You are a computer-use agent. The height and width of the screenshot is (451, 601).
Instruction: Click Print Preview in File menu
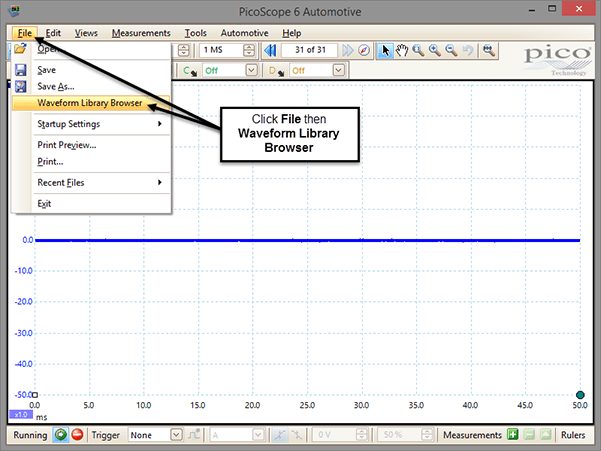point(67,145)
